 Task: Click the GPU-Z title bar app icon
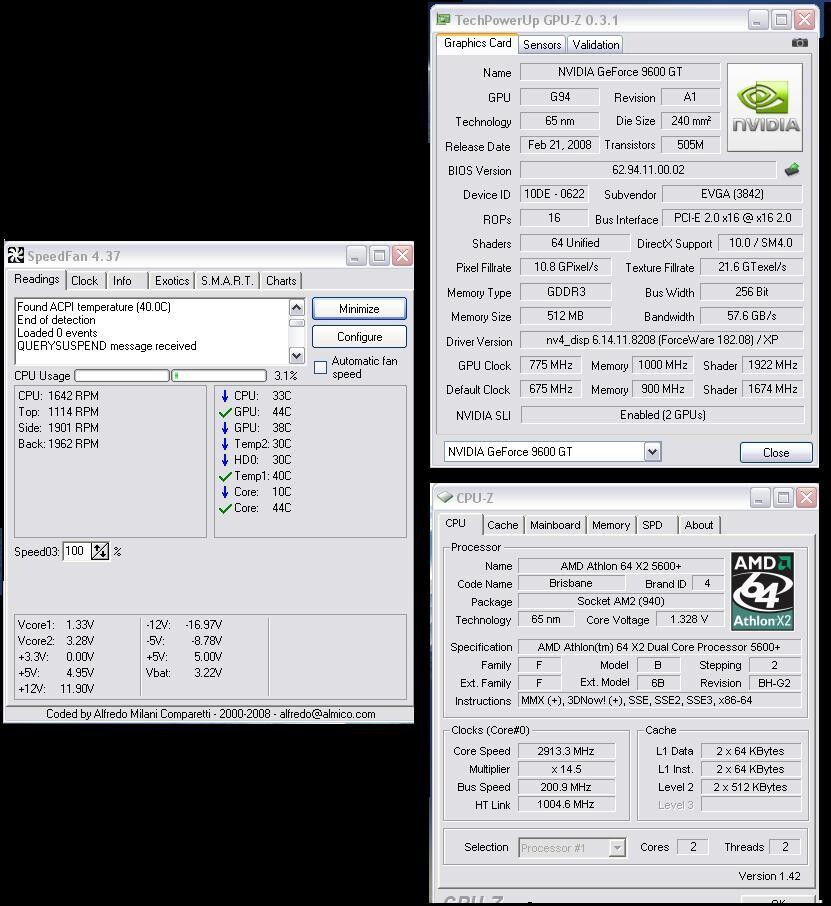coord(443,20)
